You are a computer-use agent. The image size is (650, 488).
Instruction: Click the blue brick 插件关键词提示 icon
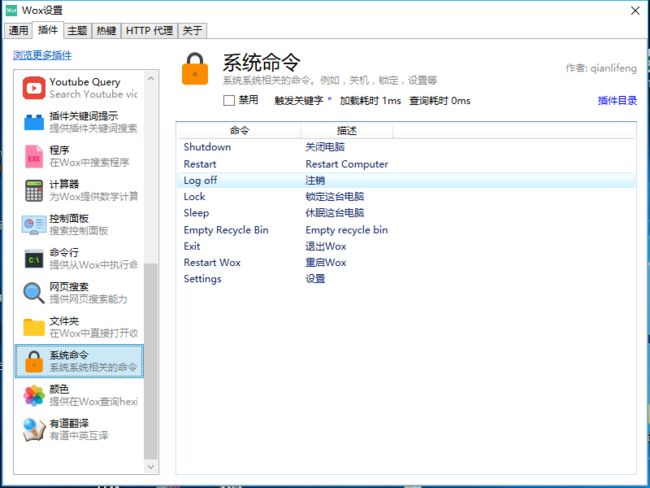tap(34, 122)
